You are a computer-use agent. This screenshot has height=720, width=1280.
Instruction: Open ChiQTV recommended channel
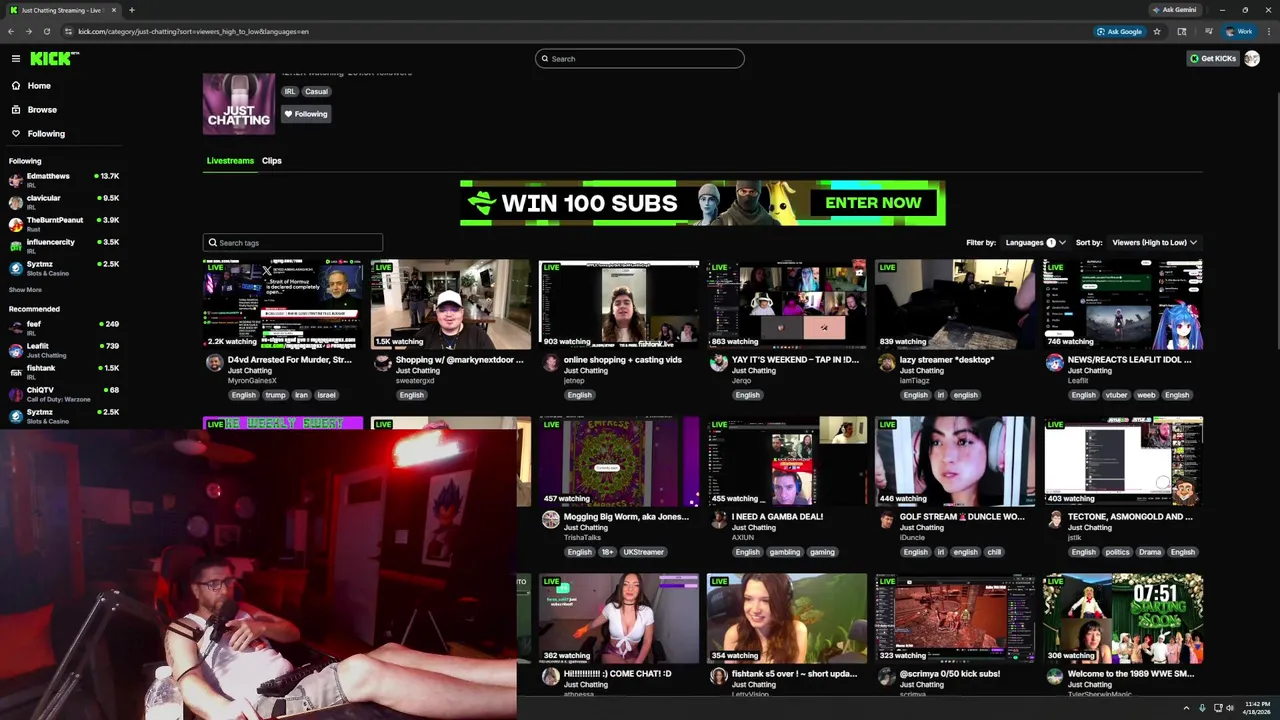tap(64, 394)
